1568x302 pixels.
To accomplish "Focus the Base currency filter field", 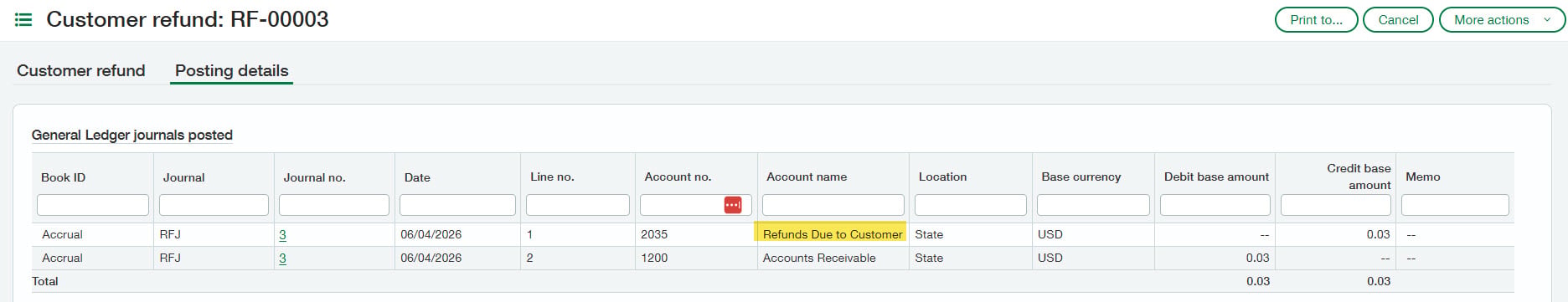I will coord(1093,205).
